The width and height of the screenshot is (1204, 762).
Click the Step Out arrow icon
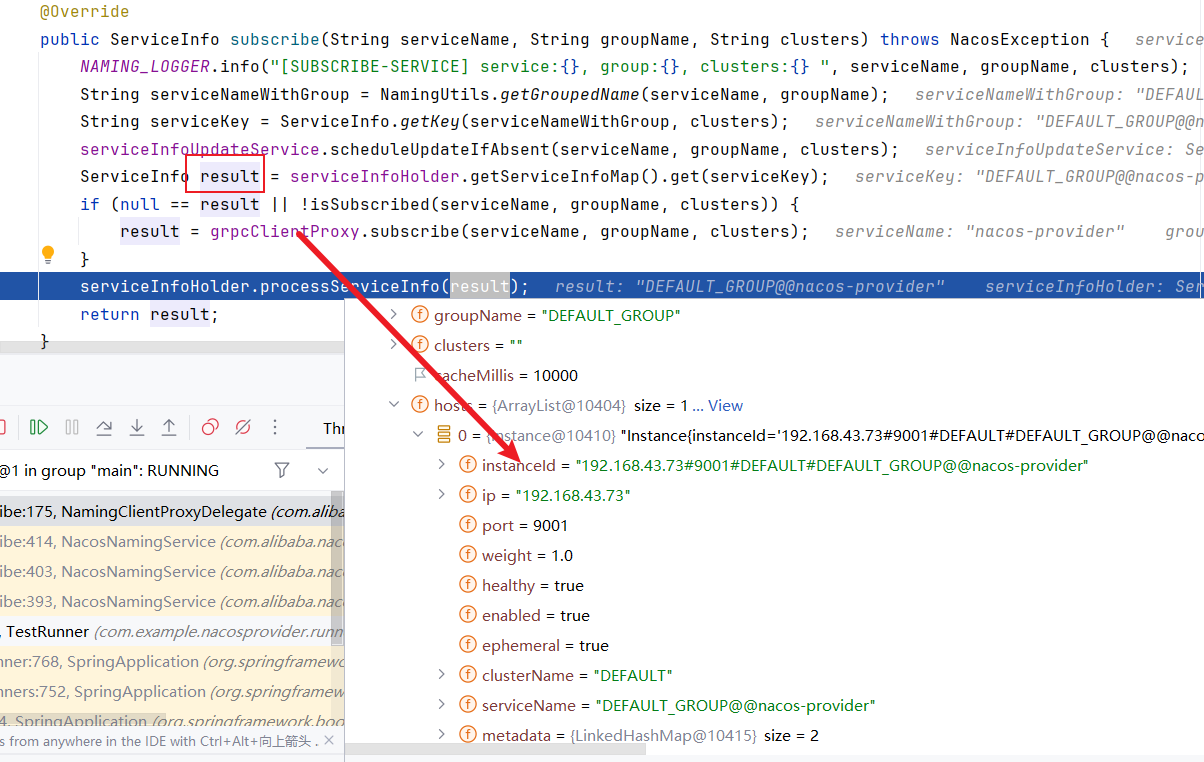click(169, 428)
